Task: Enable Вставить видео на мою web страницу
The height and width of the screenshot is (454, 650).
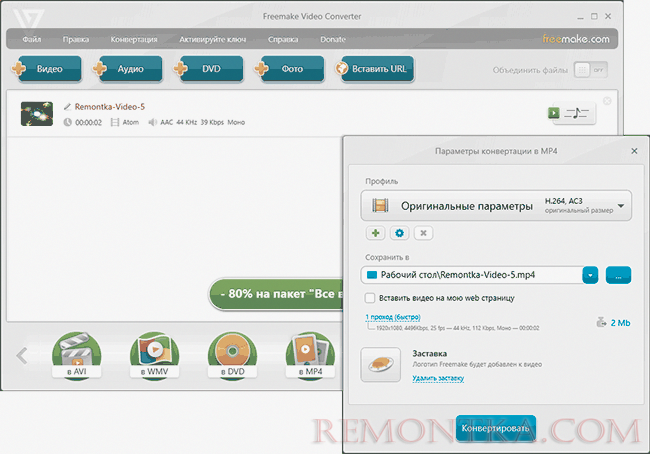Action: [369, 298]
